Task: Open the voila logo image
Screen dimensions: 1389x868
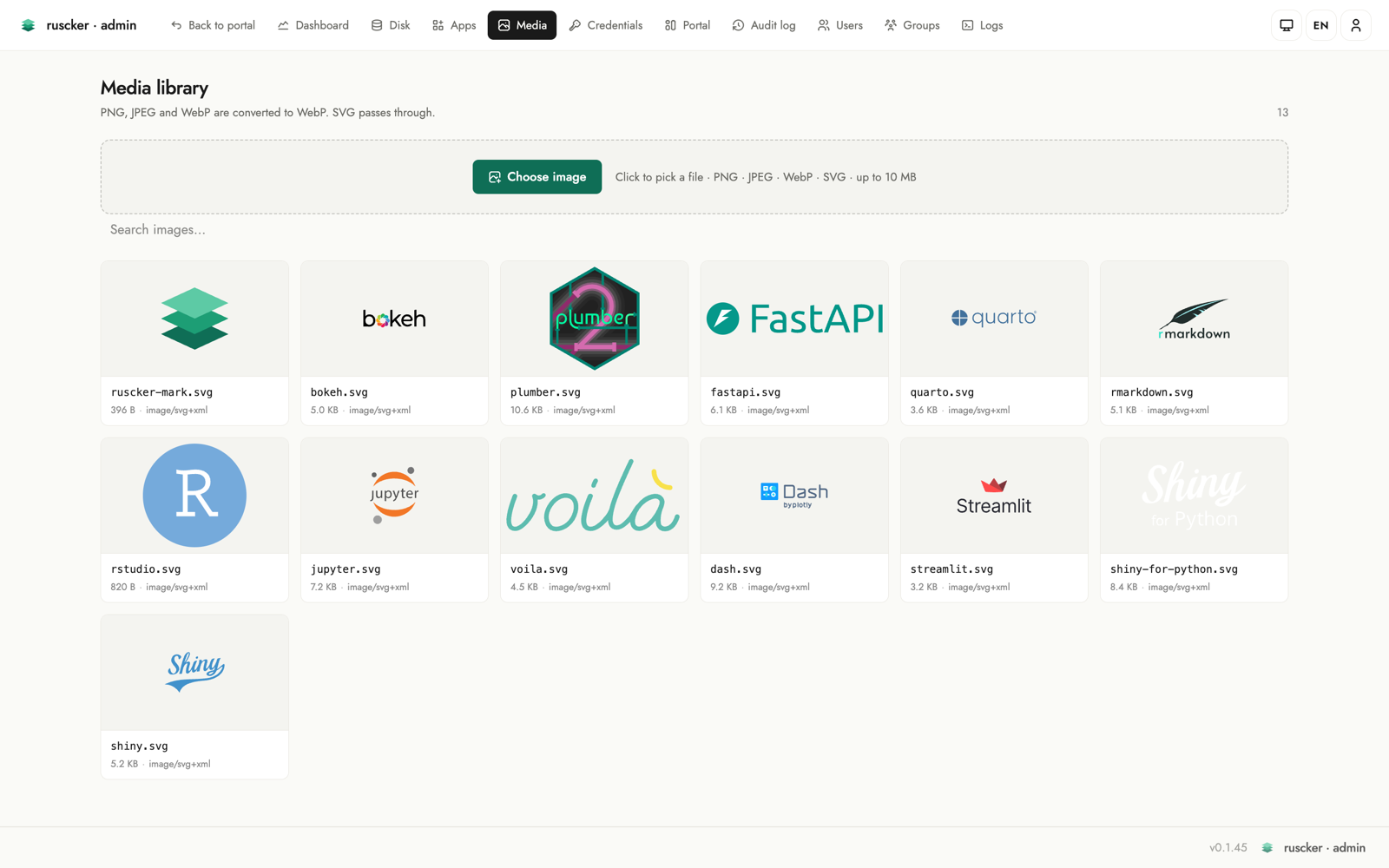Action: pyautogui.click(x=595, y=496)
